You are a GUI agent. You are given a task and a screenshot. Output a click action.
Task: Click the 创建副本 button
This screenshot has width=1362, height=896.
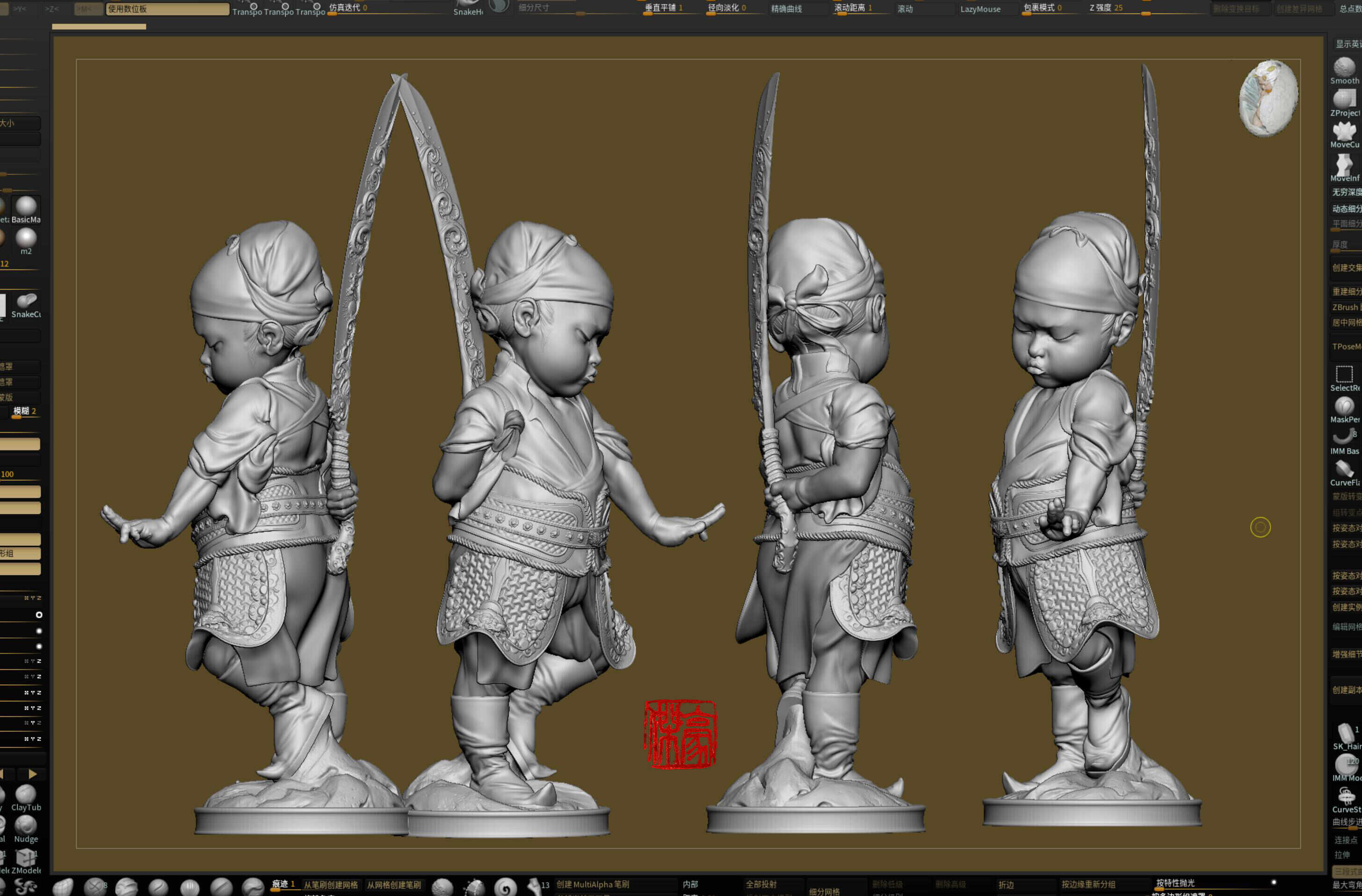coord(1346,689)
